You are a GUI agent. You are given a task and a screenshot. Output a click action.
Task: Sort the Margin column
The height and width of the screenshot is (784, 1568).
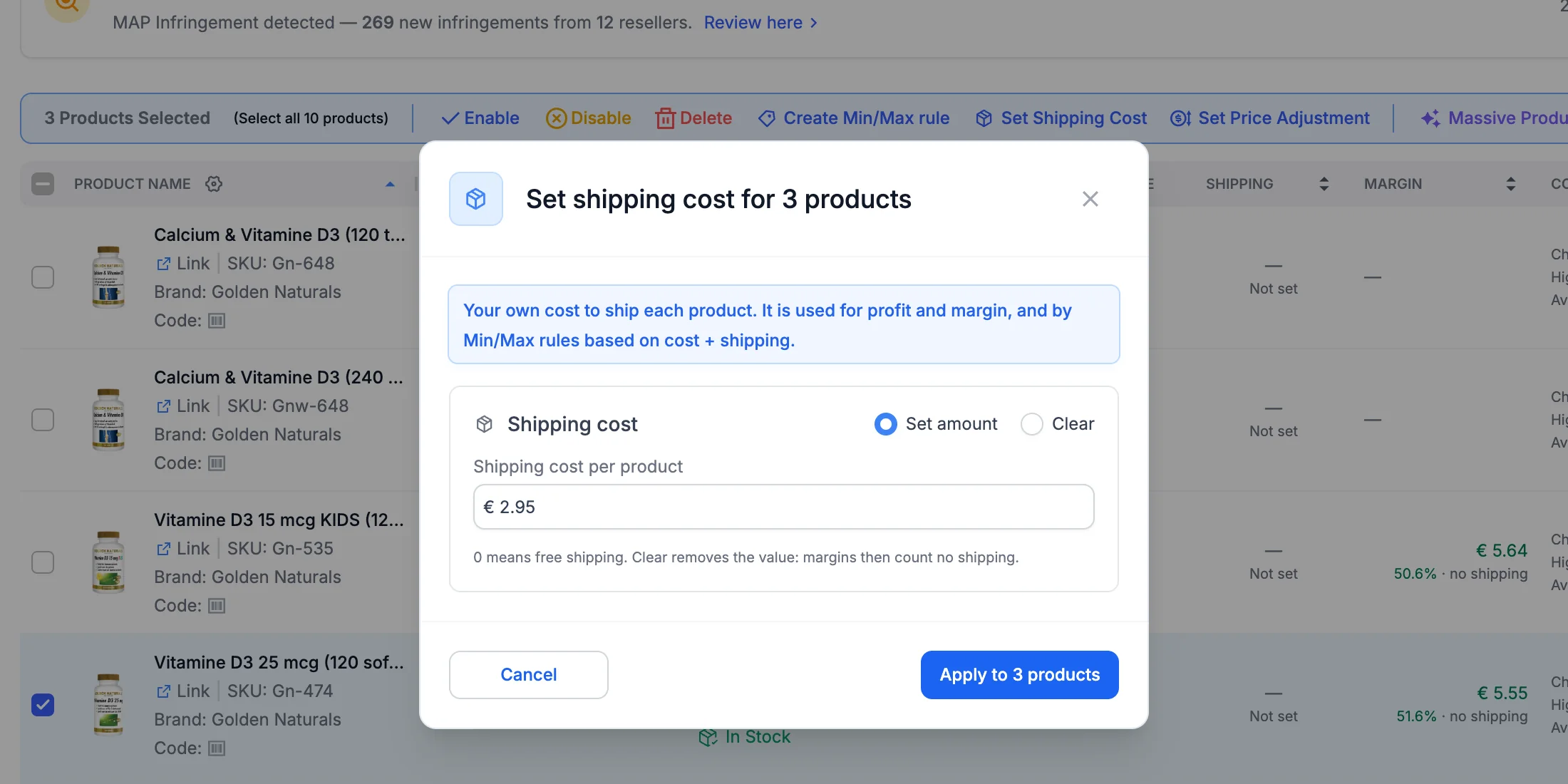1510,184
